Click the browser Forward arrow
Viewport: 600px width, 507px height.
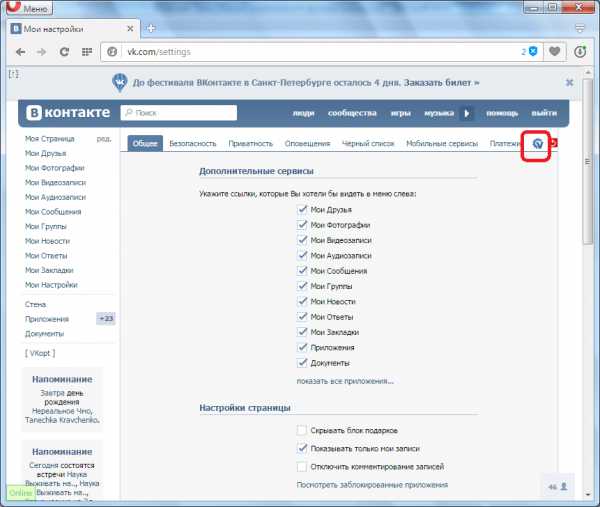(x=41, y=52)
